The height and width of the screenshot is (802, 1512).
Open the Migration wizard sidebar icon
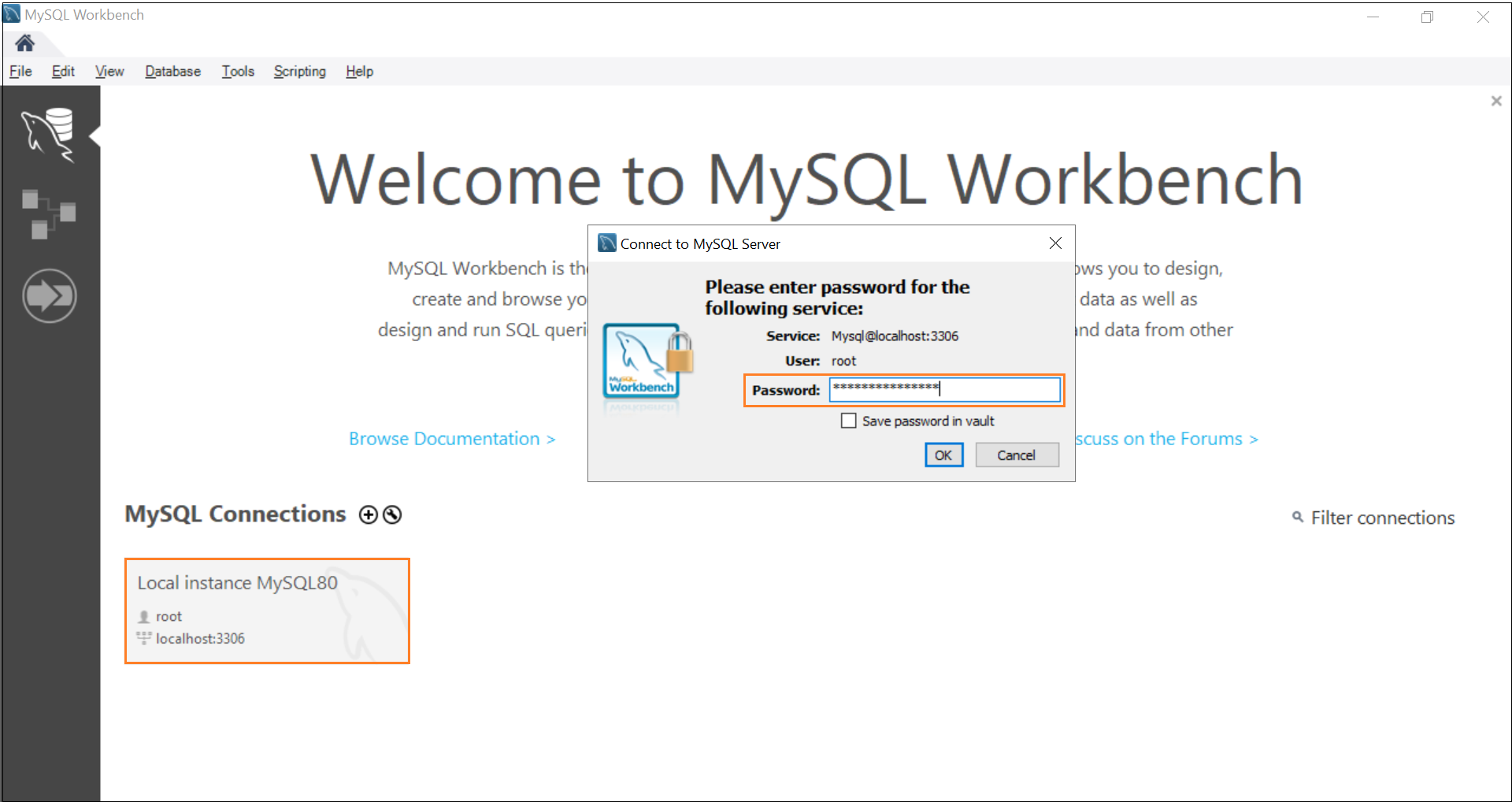click(50, 296)
